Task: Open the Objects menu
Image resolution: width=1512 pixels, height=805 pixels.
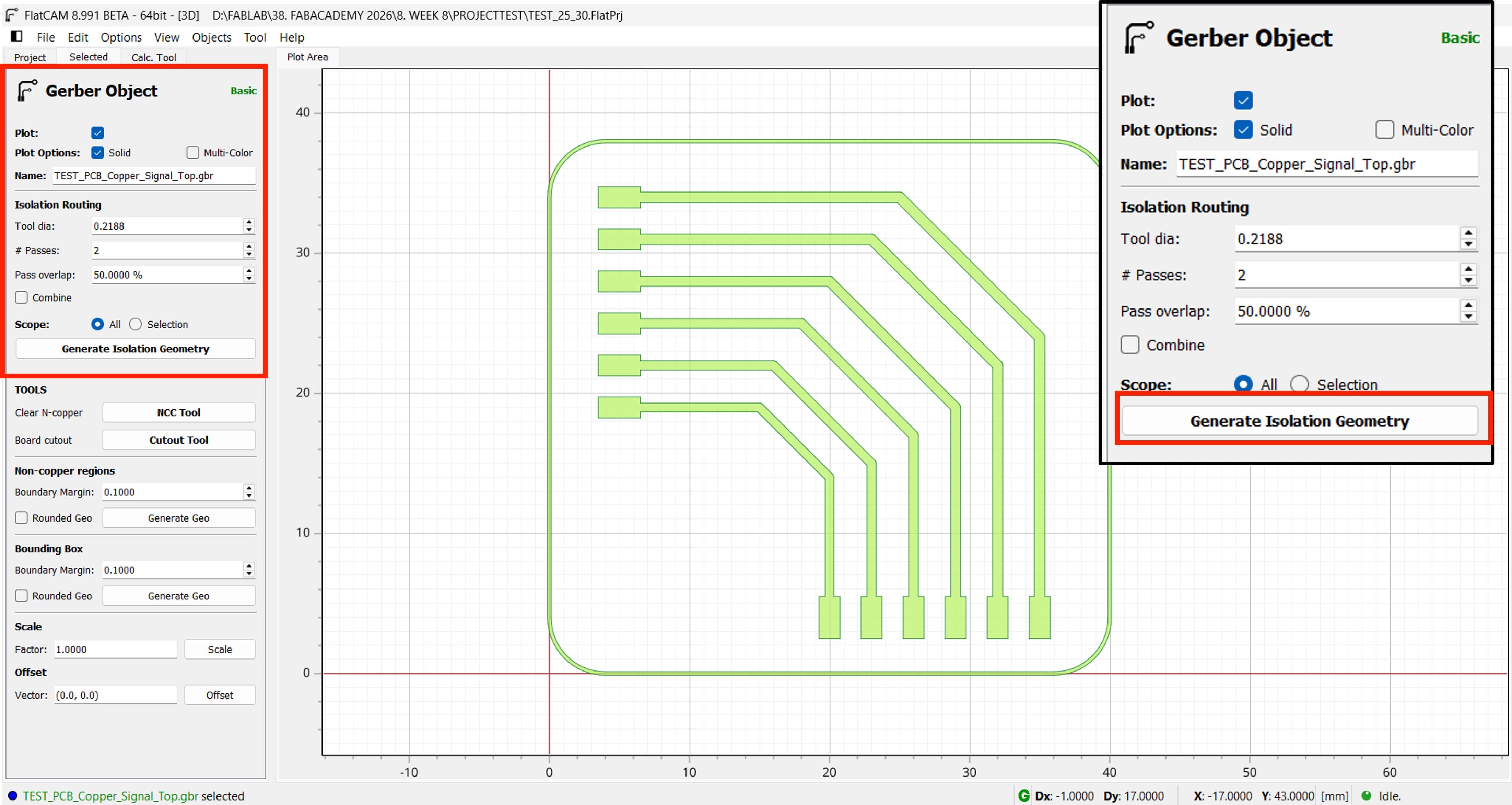Action: click(211, 37)
